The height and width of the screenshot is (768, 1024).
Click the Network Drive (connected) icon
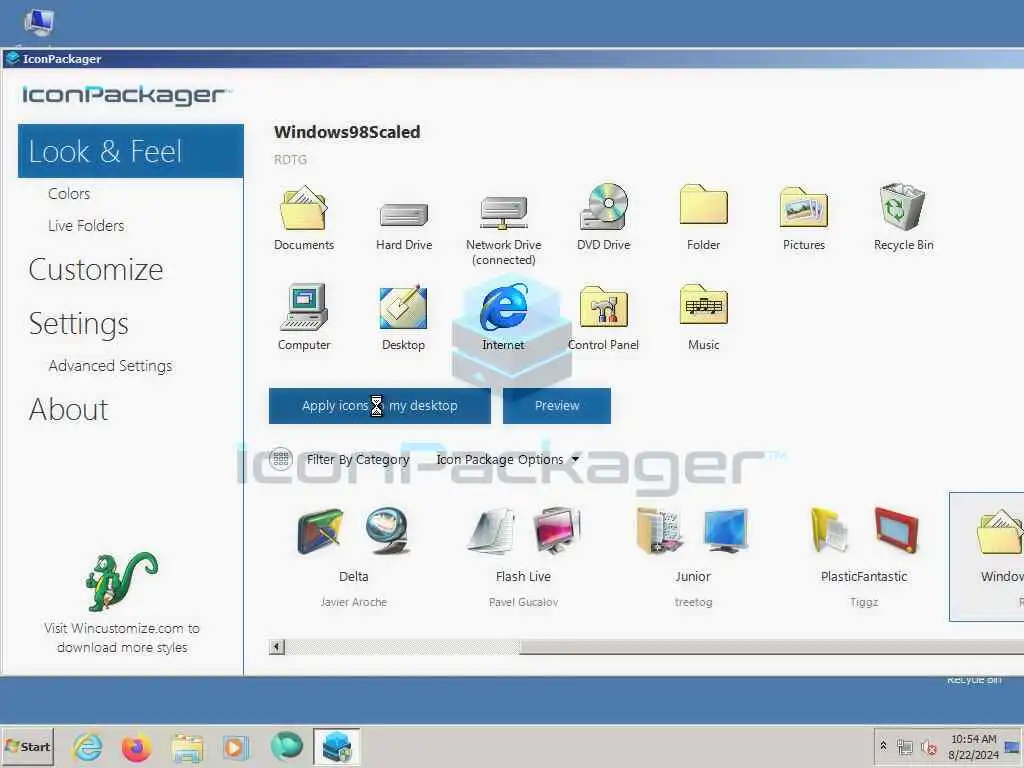504,213
